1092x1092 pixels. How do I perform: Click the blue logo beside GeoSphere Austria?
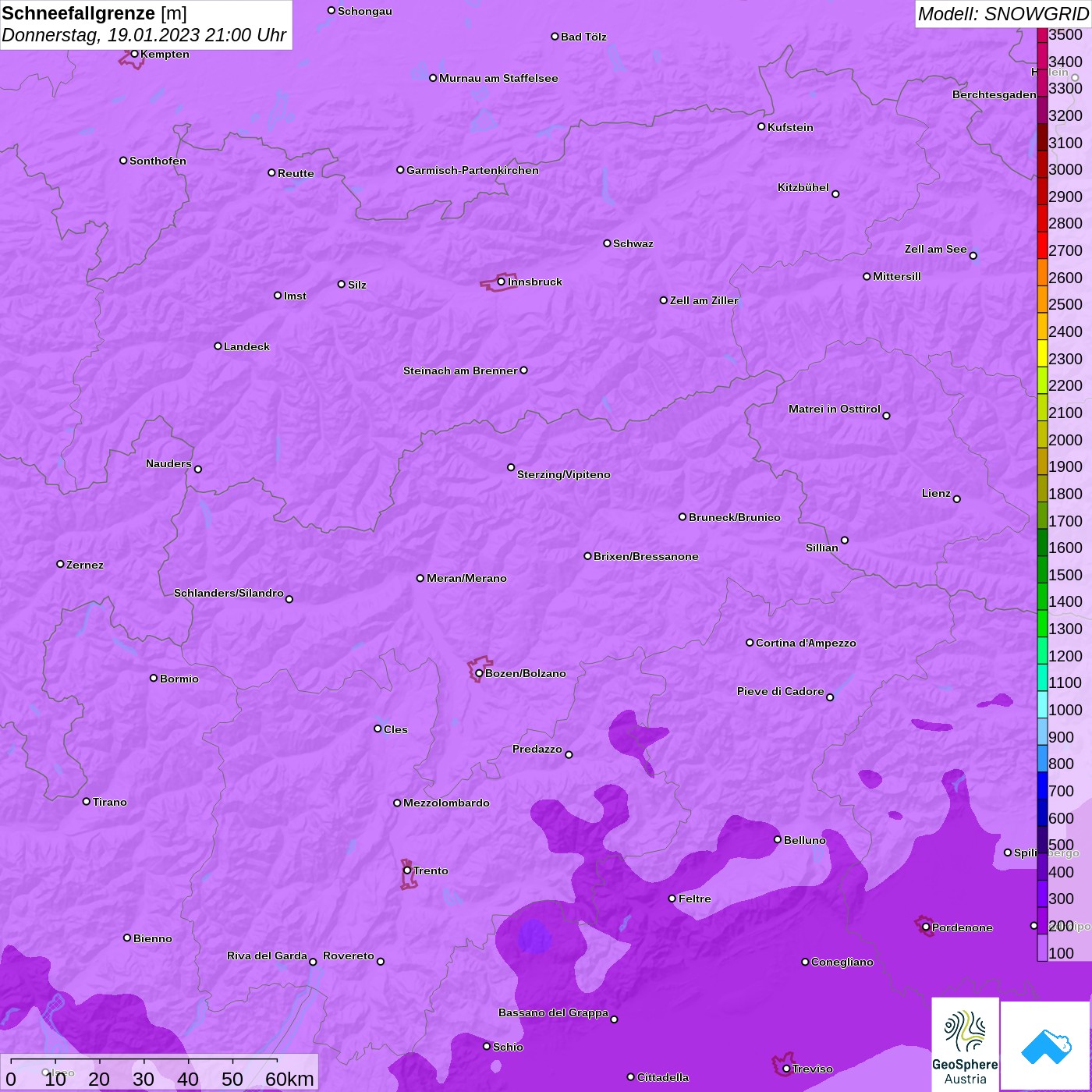(1046, 1046)
